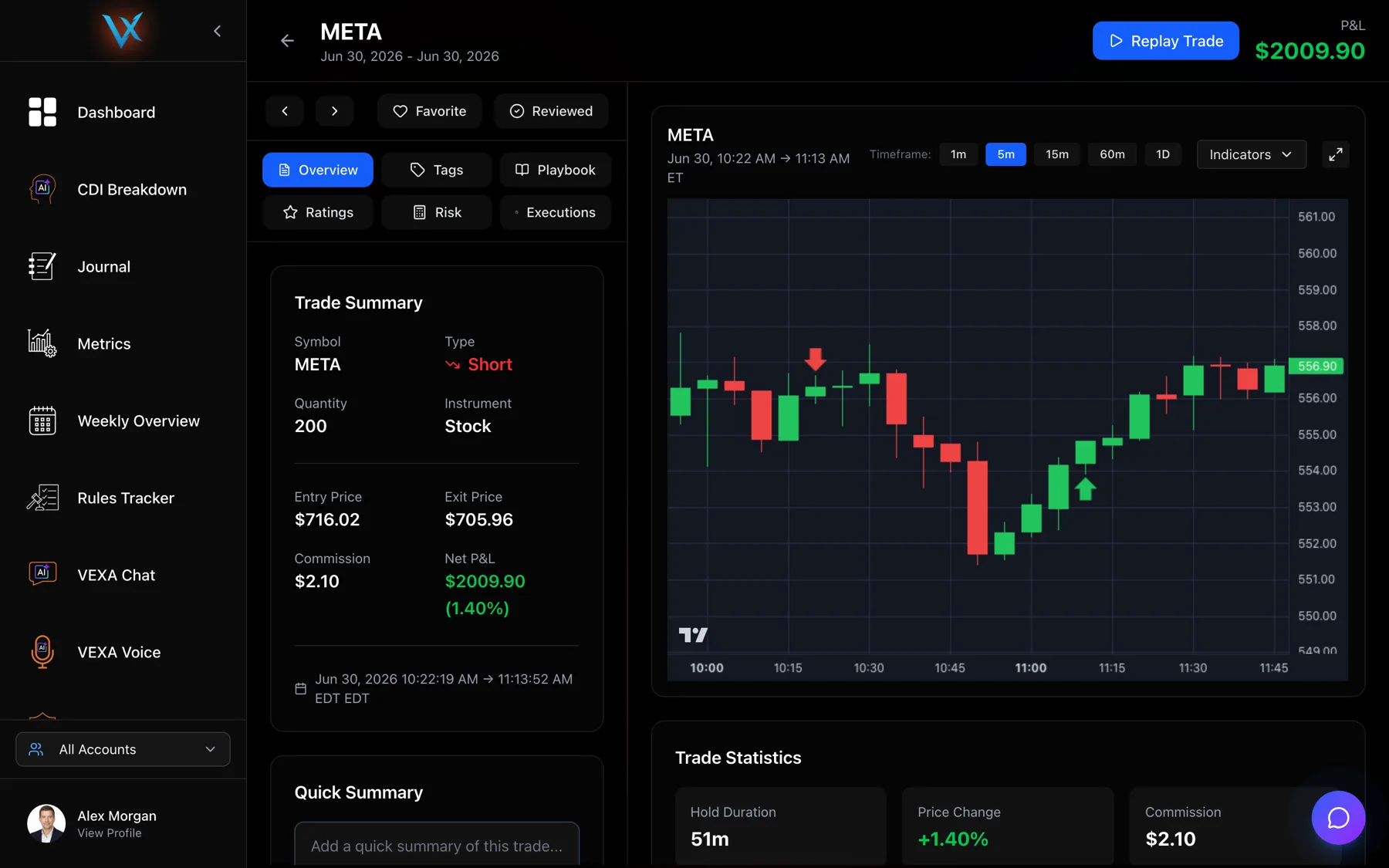Click the Net P&L $2009.90 value
The height and width of the screenshot is (868, 1389).
click(x=485, y=581)
